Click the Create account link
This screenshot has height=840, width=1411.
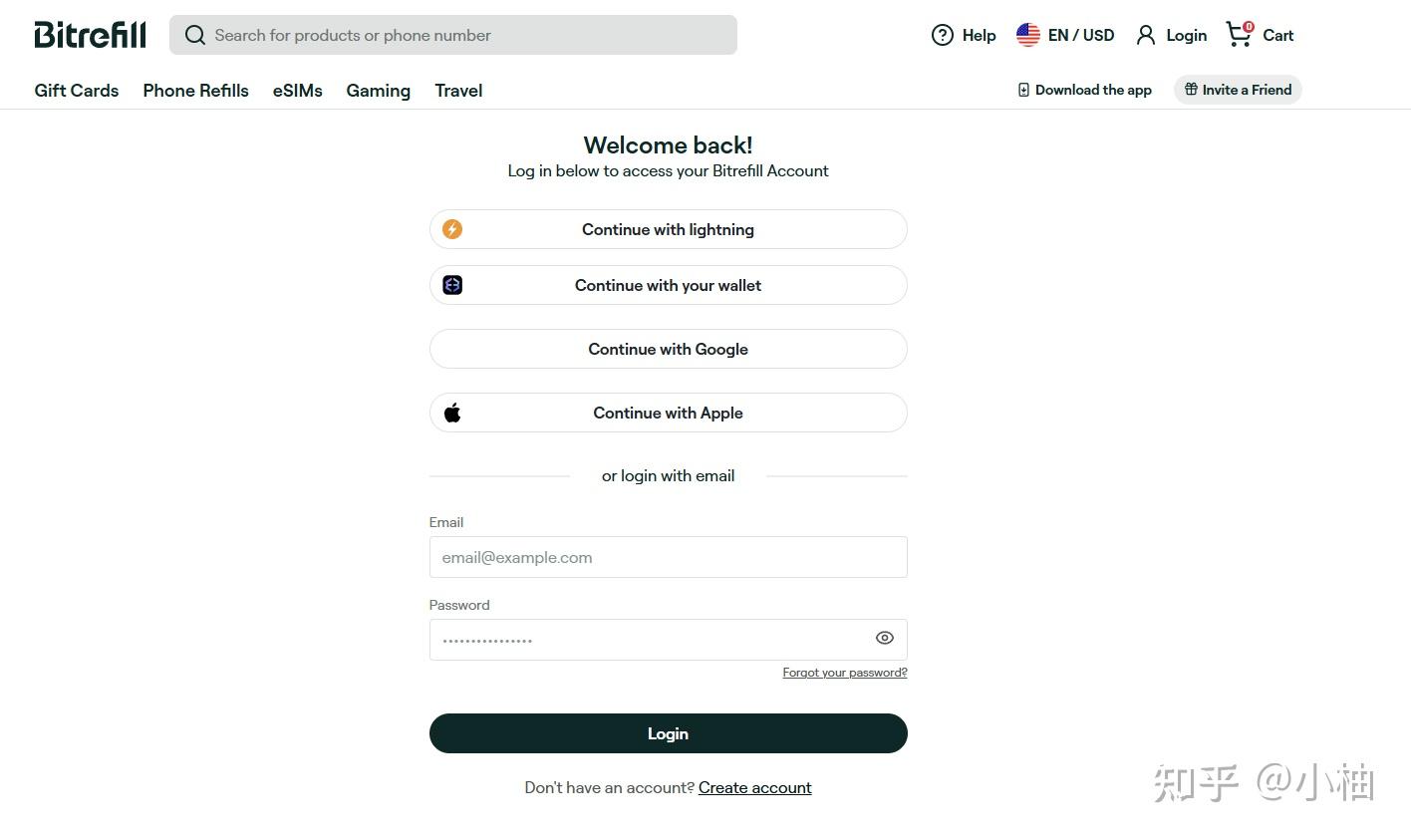click(754, 788)
